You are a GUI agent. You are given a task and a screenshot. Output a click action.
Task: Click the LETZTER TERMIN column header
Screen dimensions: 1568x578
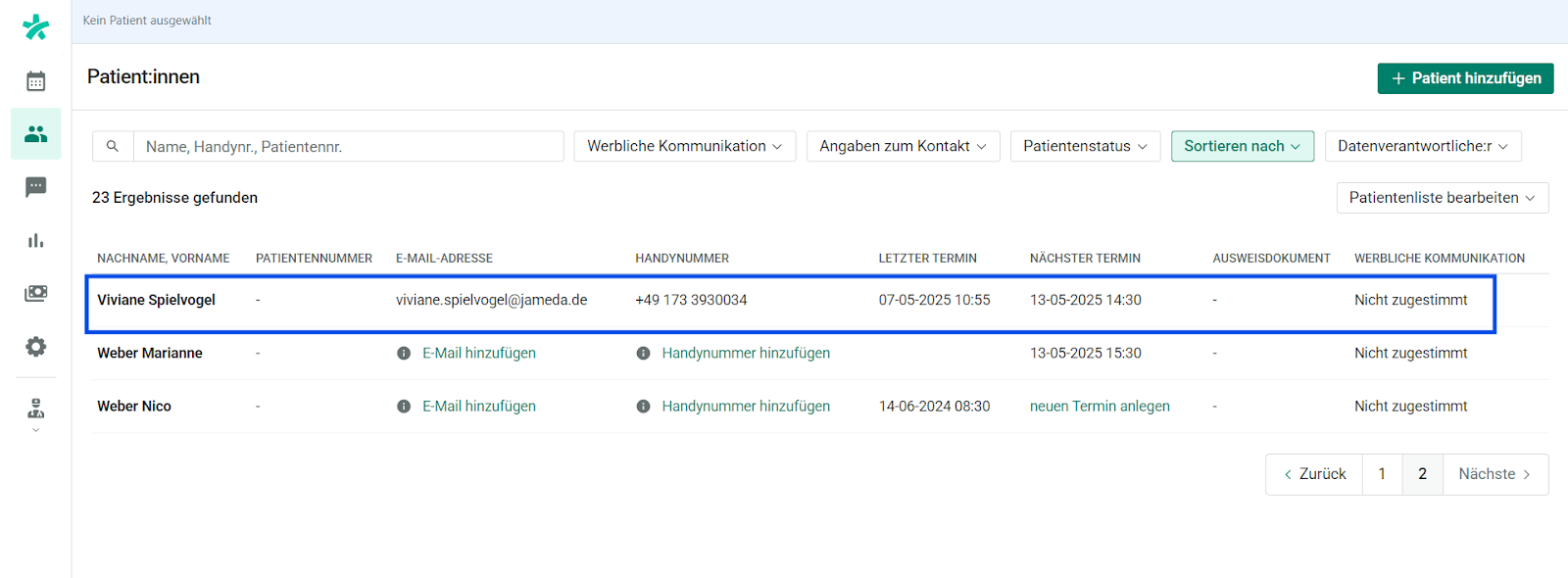point(927,259)
